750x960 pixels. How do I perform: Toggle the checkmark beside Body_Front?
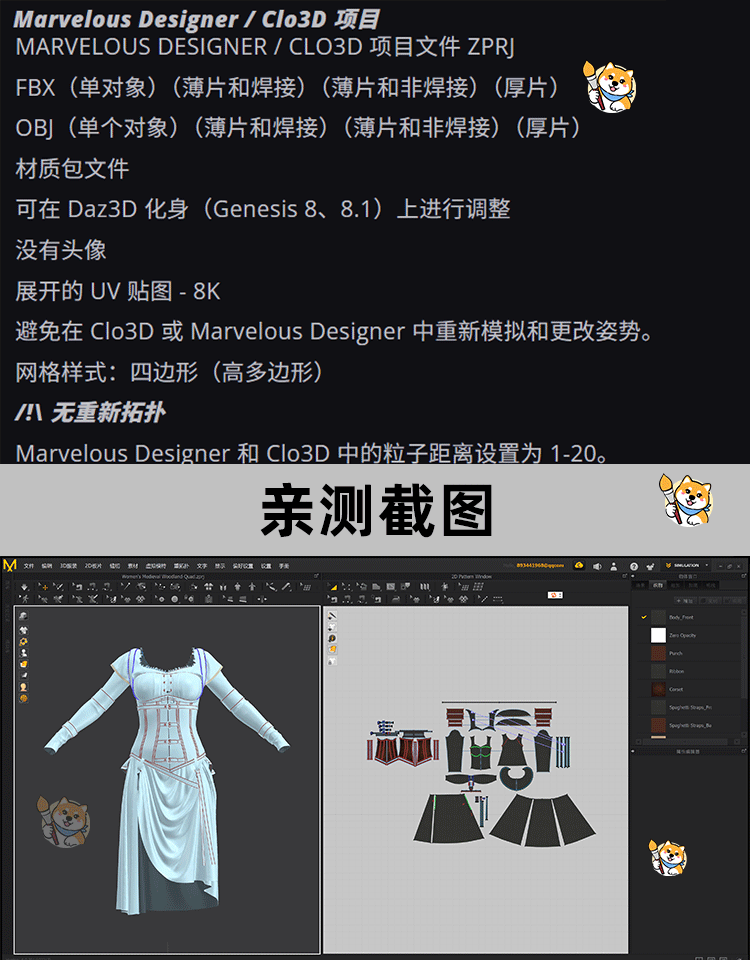tap(644, 617)
